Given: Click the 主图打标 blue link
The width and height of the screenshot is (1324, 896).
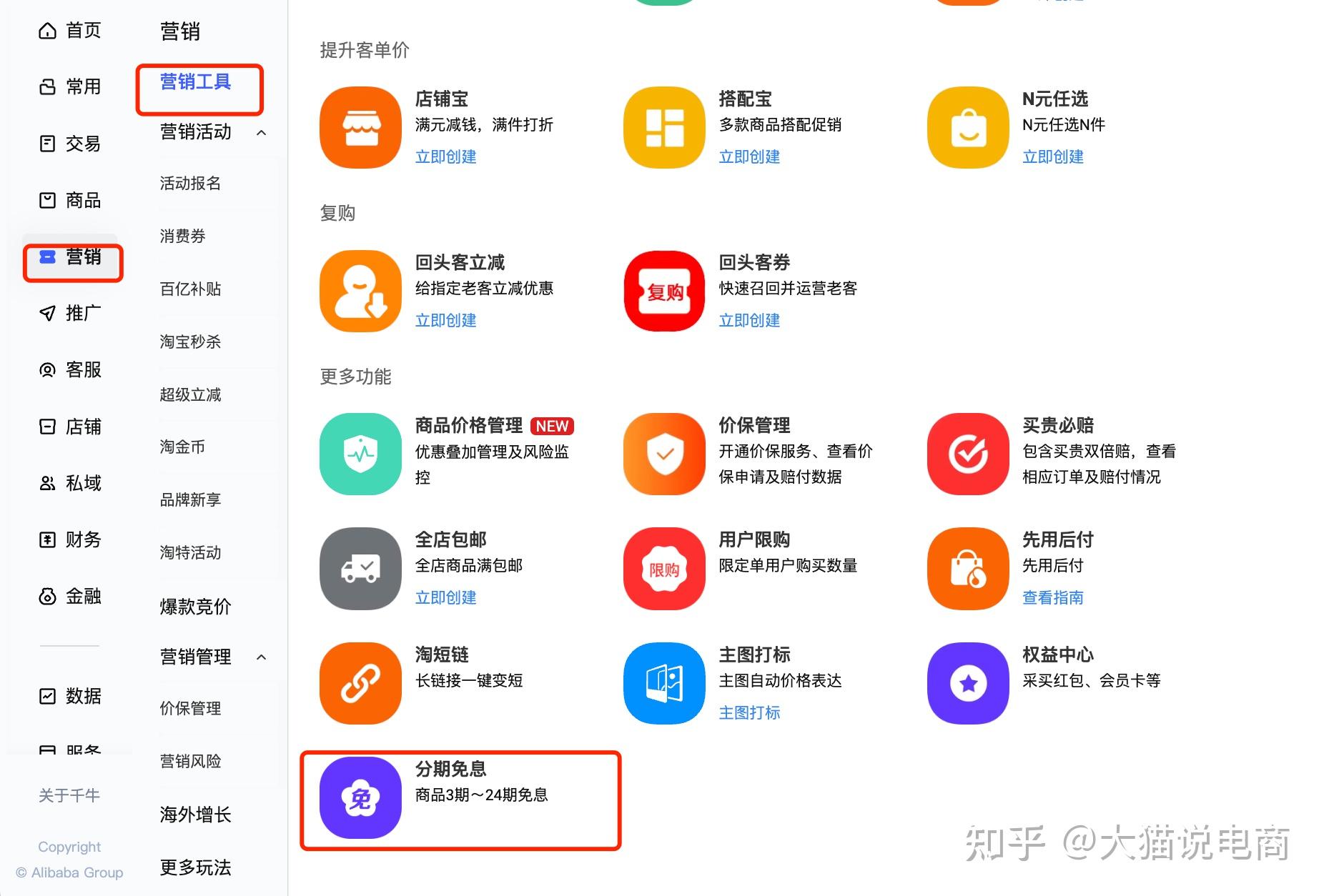Looking at the screenshot, I should point(749,712).
